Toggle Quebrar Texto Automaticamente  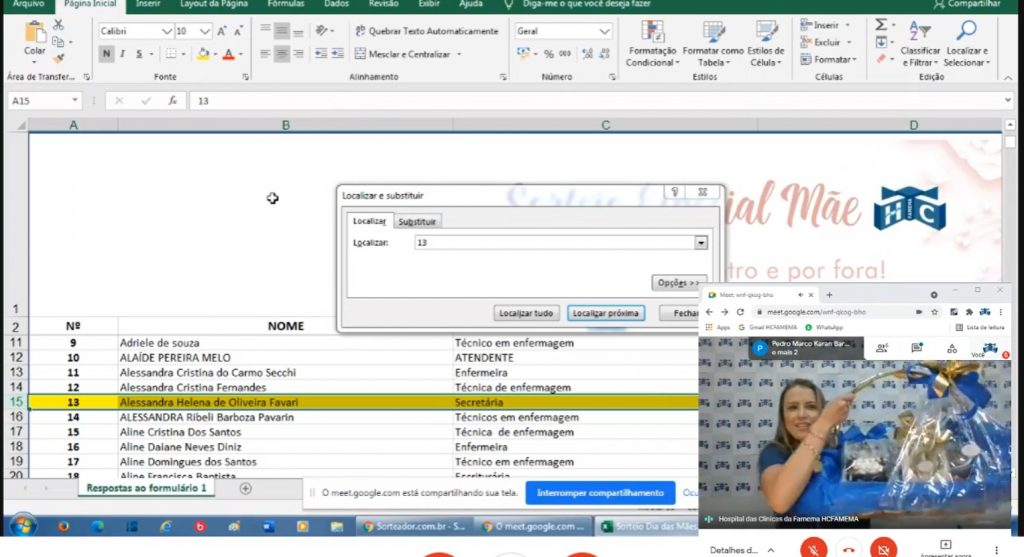(425, 31)
